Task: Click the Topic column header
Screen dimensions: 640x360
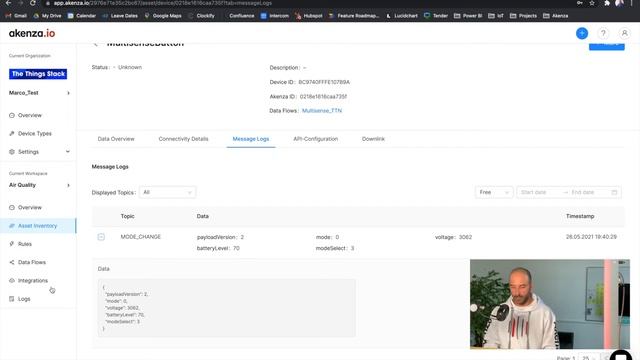Action: [x=127, y=216]
